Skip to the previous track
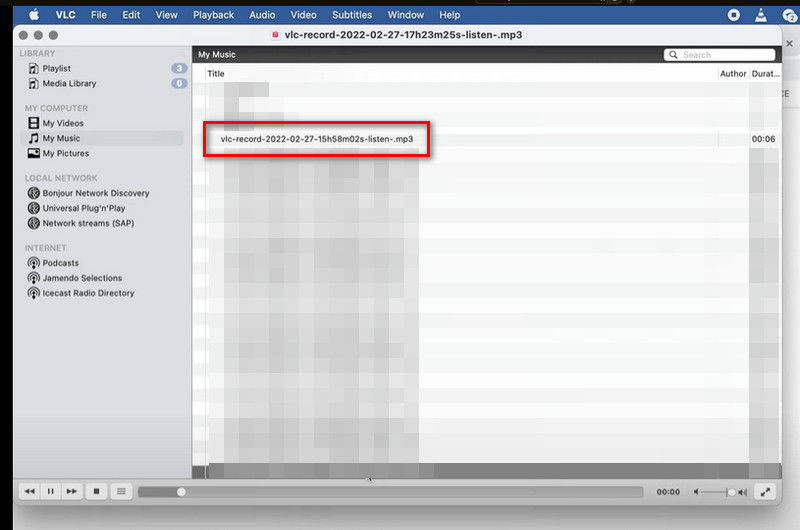This screenshot has height=530, width=800. [30, 491]
